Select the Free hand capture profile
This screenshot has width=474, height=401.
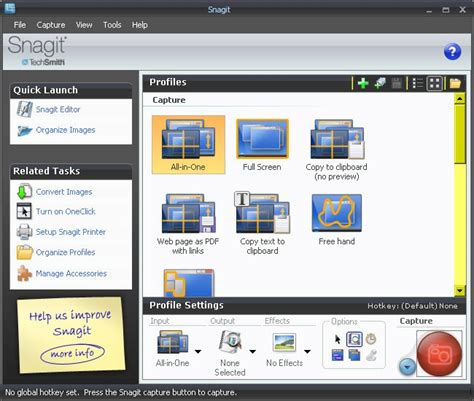click(x=337, y=220)
